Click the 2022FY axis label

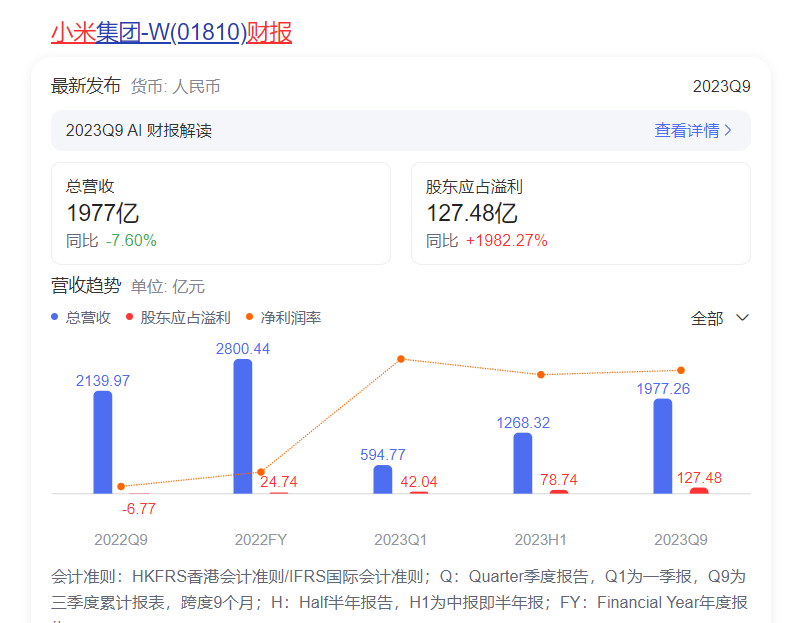(x=261, y=540)
